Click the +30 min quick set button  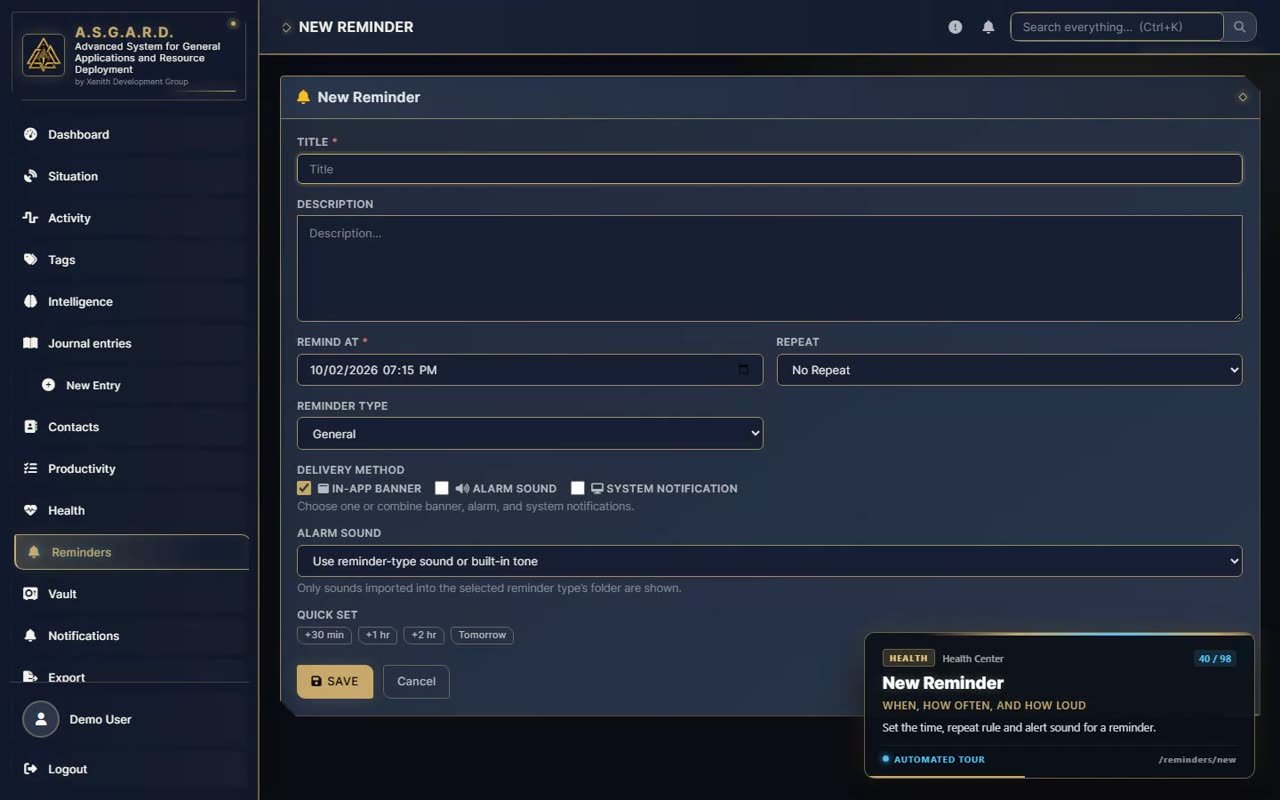[324, 635]
